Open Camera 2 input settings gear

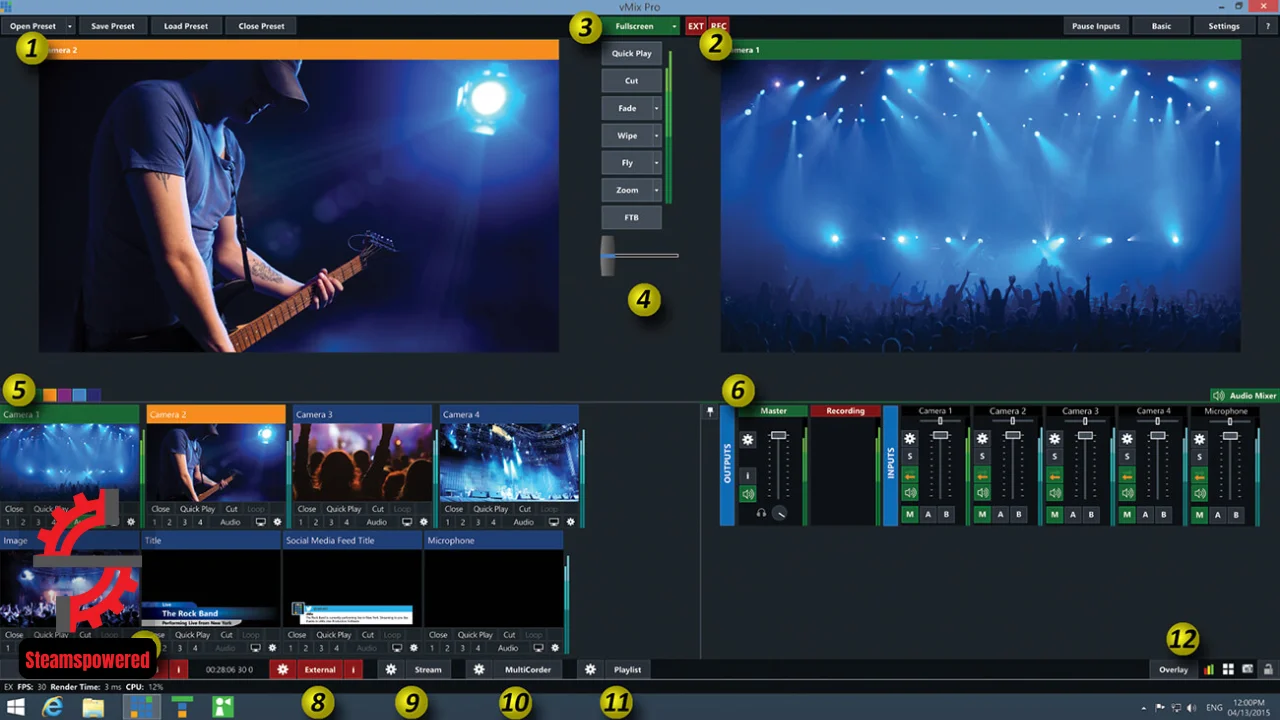(x=278, y=522)
